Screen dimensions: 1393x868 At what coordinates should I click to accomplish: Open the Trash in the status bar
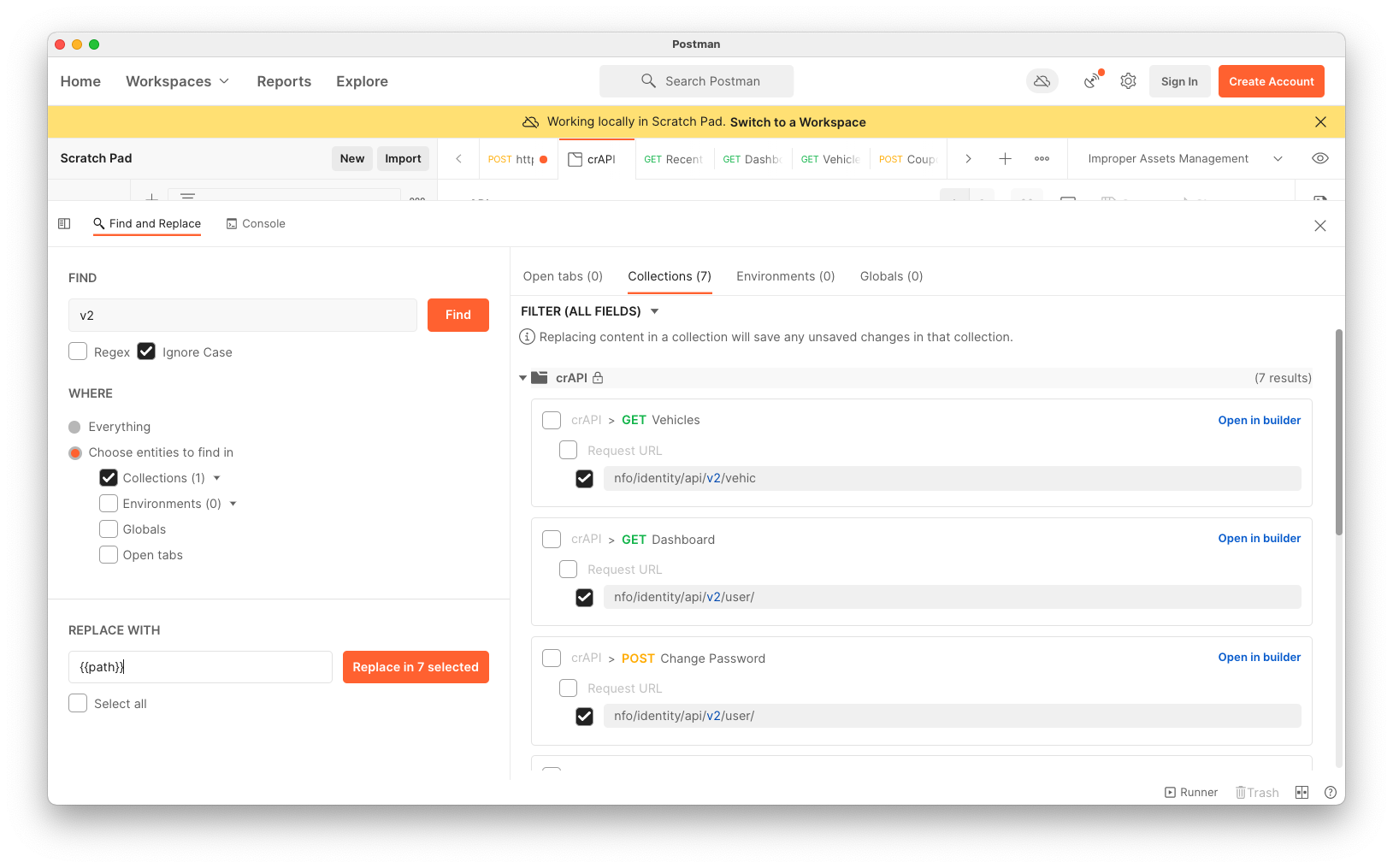(x=1257, y=793)
